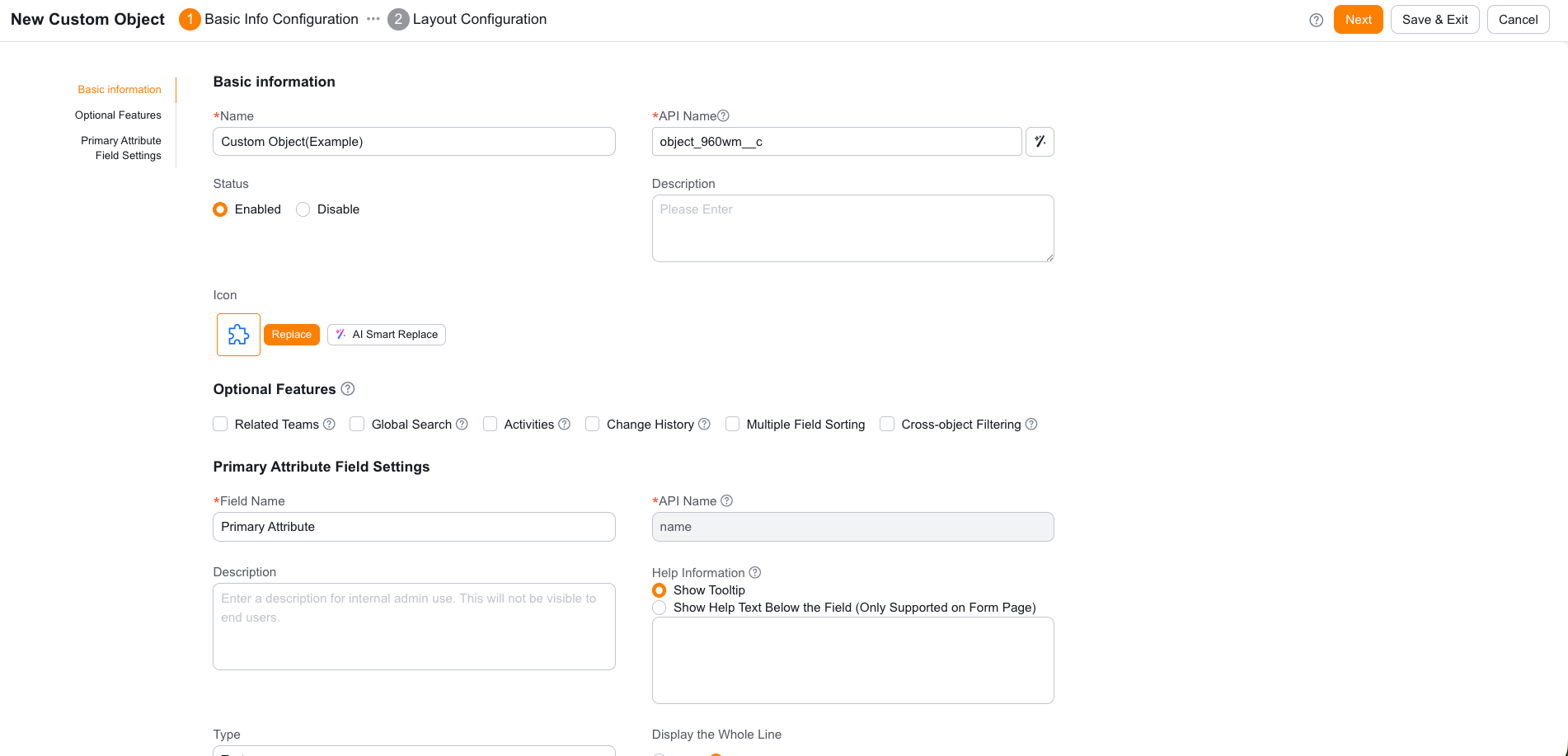The width and height of the screenshot is (1568, 756).
Task: Click the help icon beside Help Information
Action: coord(754,573)
